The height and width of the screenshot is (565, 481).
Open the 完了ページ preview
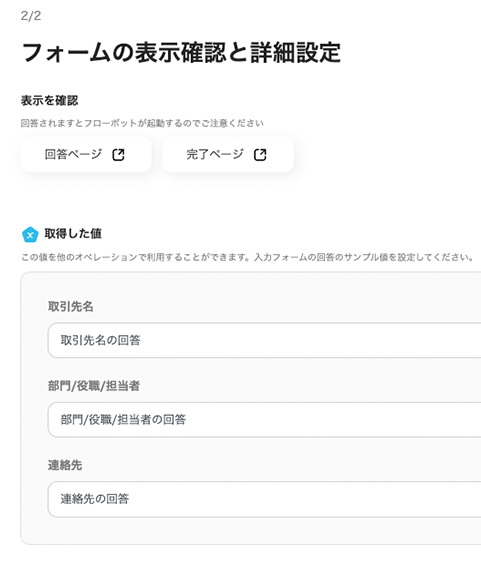pyautogui.click(x=228, y=155)
